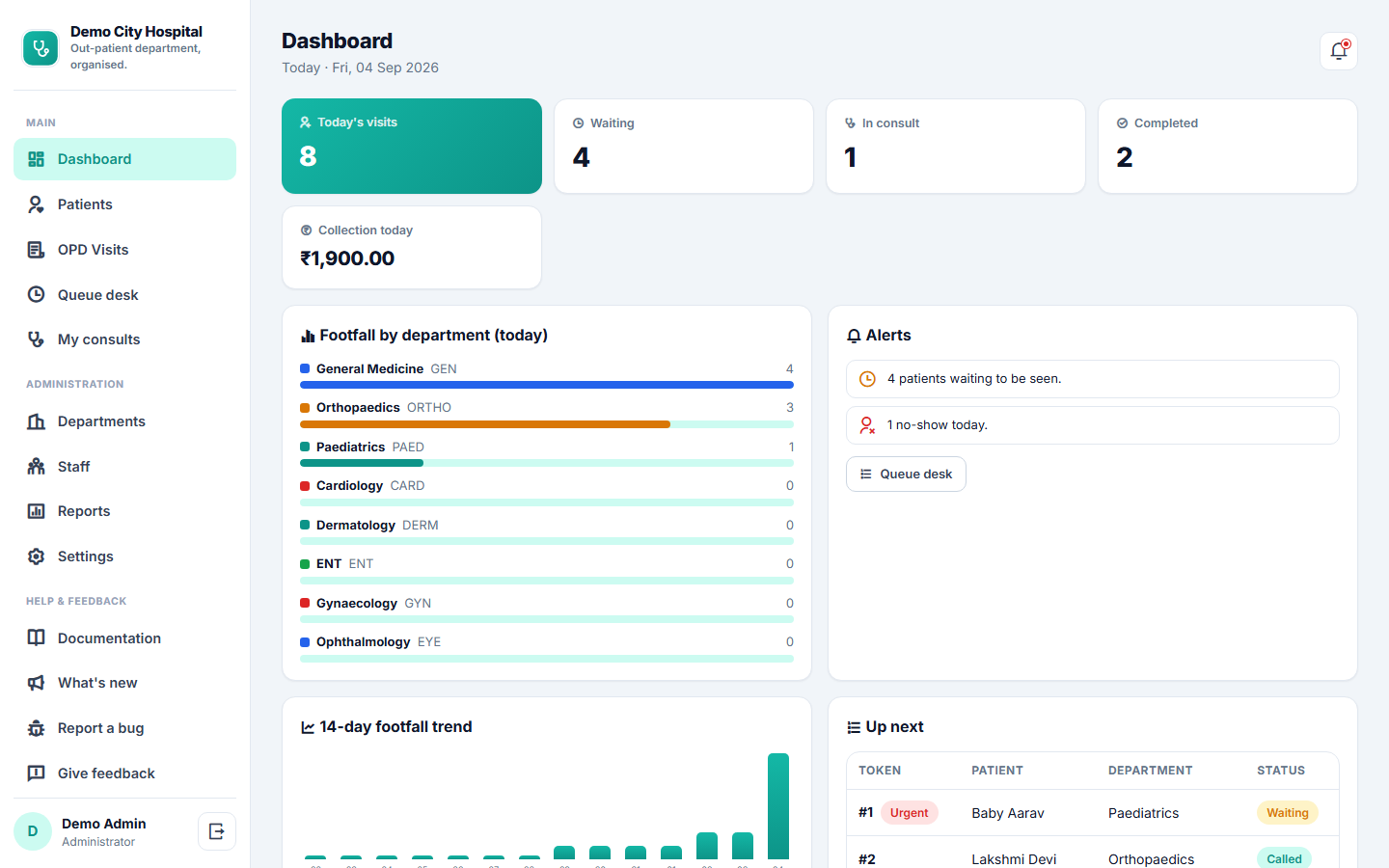Click the Urgent badge on token #1
The height and width of the screenshot is (868, 1389).
909,813
